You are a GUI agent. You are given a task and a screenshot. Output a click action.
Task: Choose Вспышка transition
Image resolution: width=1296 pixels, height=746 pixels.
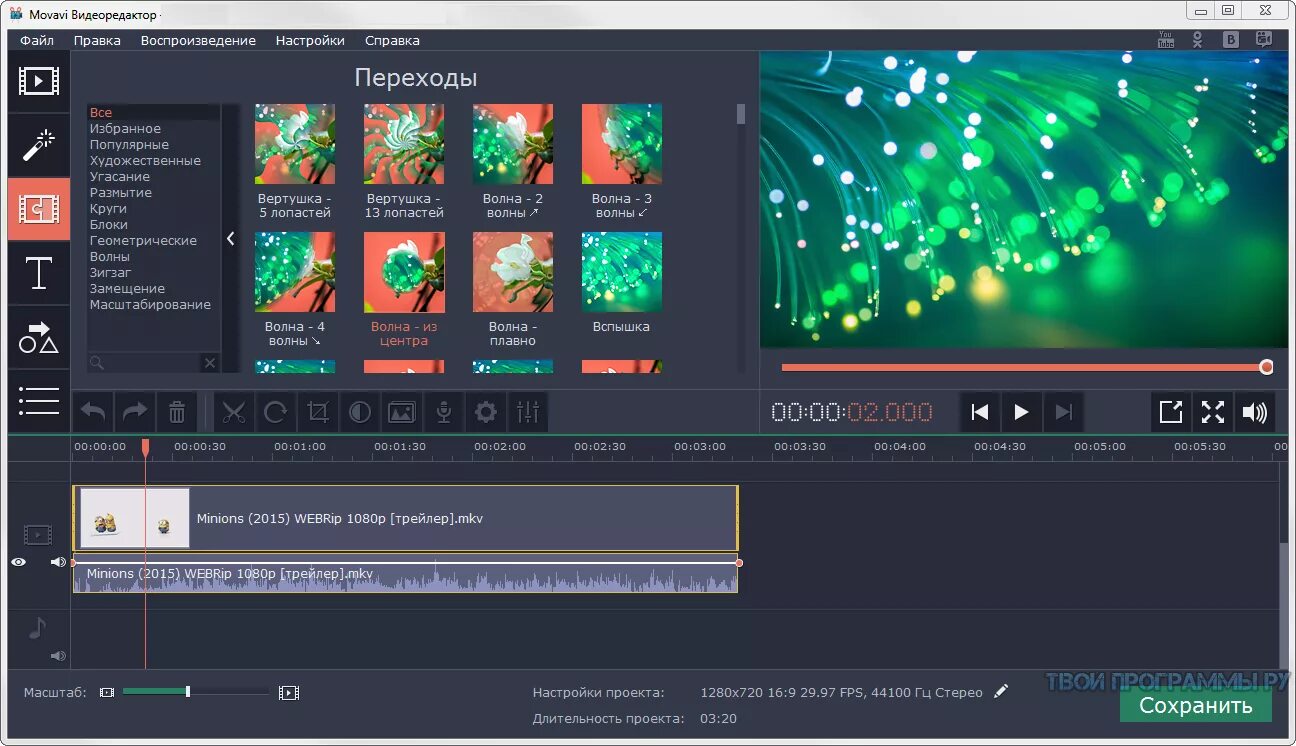622,283
